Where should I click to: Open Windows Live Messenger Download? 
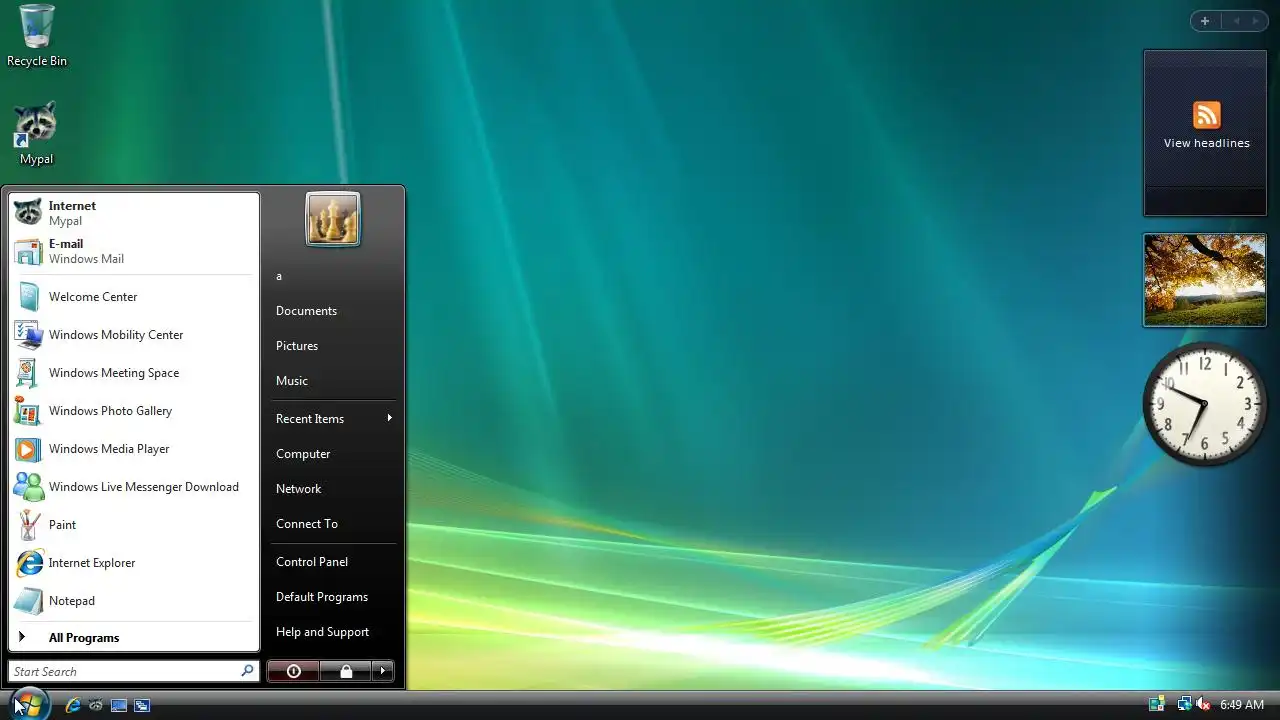[x=134, y=487]
